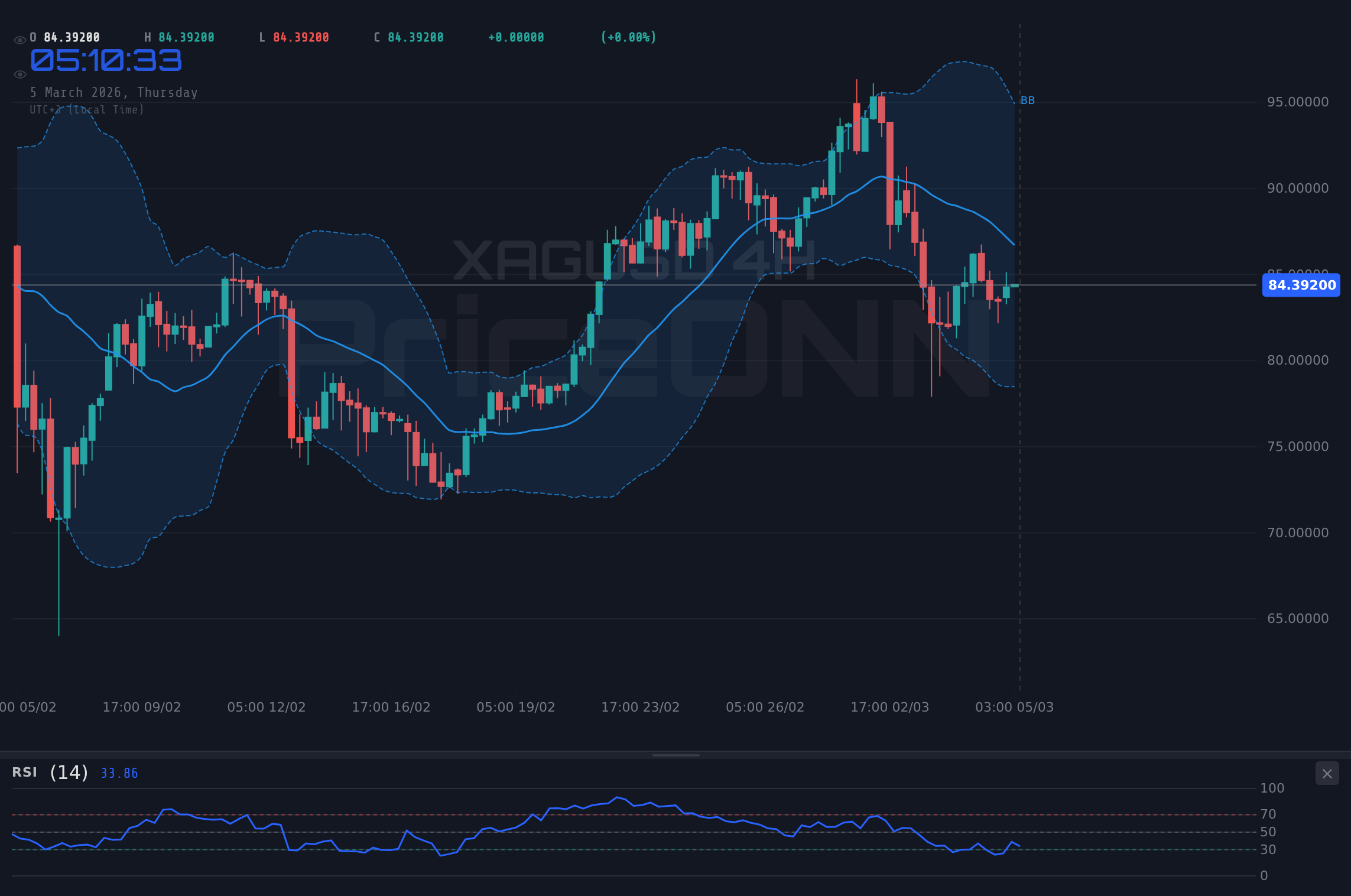Image resolution: width=1351 pixels, height=896 pixels.
Task: Select the RSI (14) indicator label
Action: [x=49, y=772]
